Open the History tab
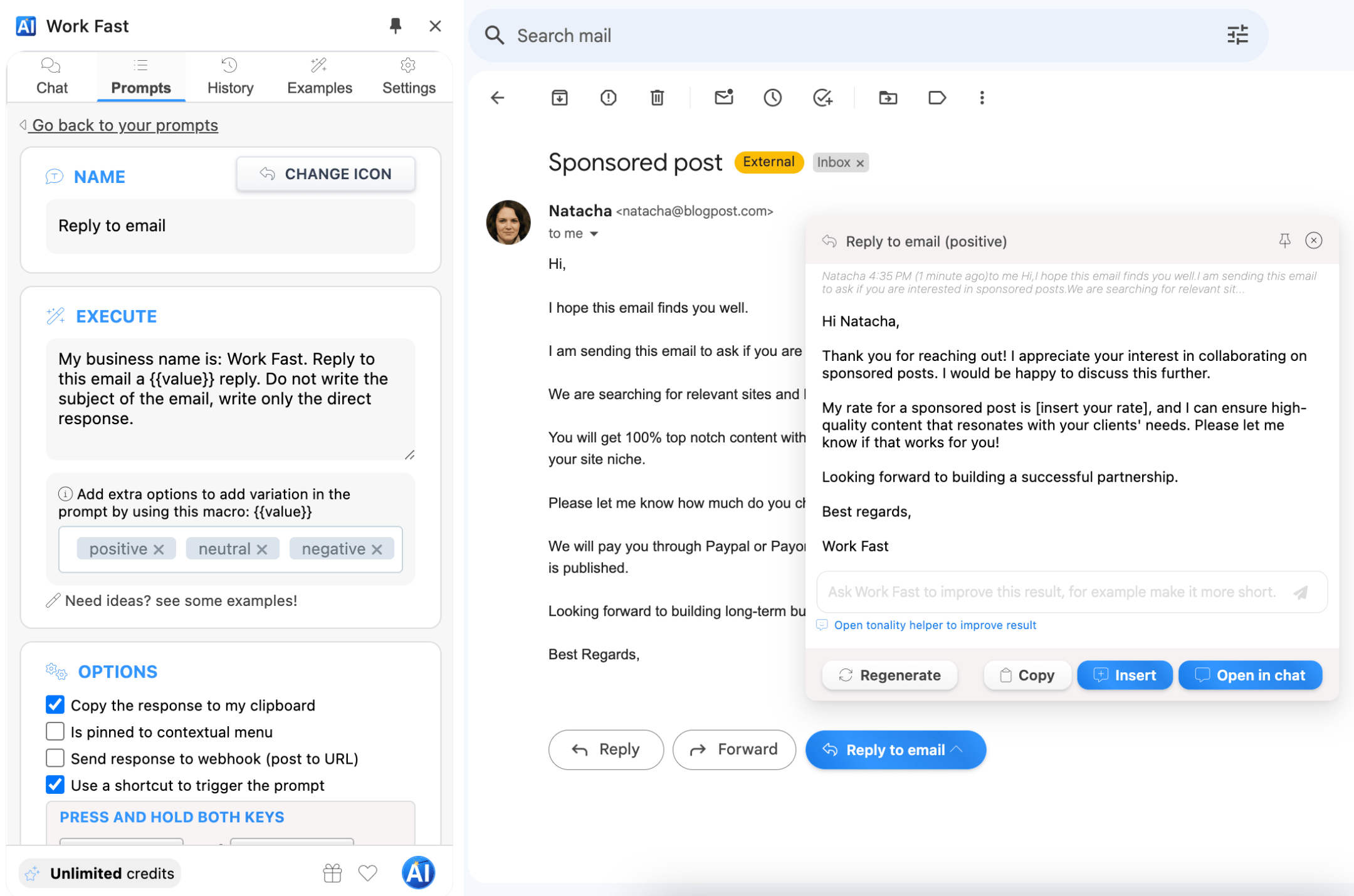 point(230,77)
